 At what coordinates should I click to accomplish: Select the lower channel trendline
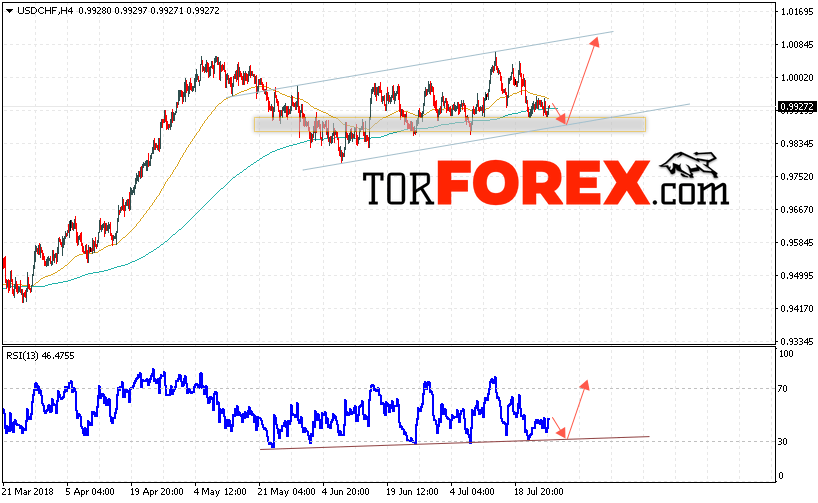pyautogui.click(x=496, y=137)
